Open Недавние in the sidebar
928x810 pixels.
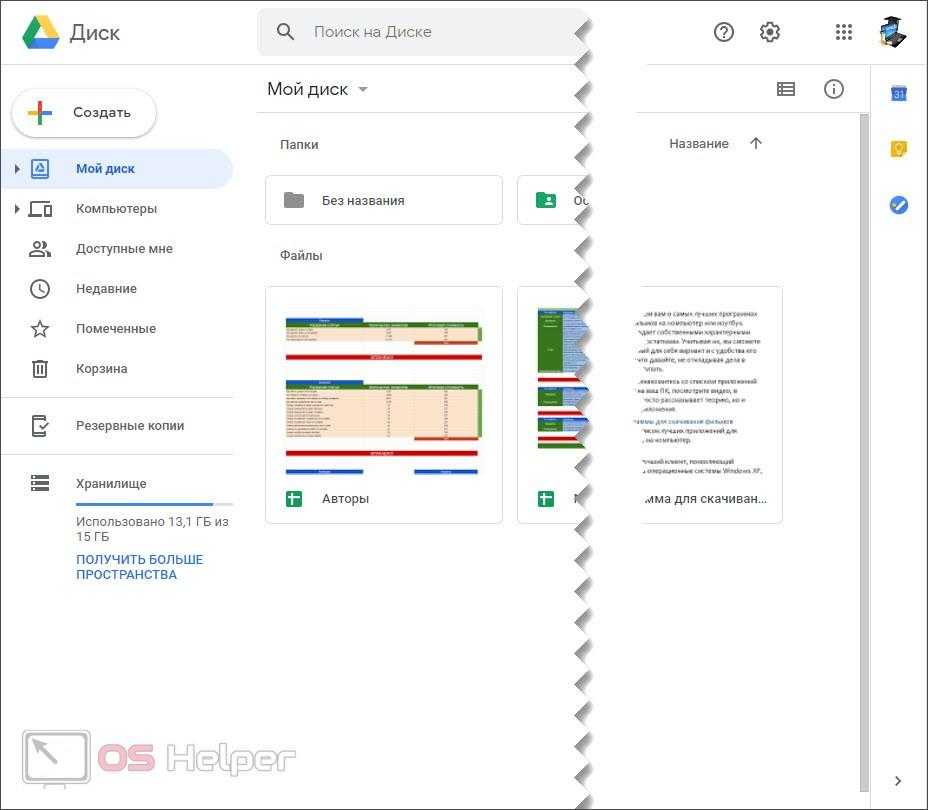[x=106, y=289]
